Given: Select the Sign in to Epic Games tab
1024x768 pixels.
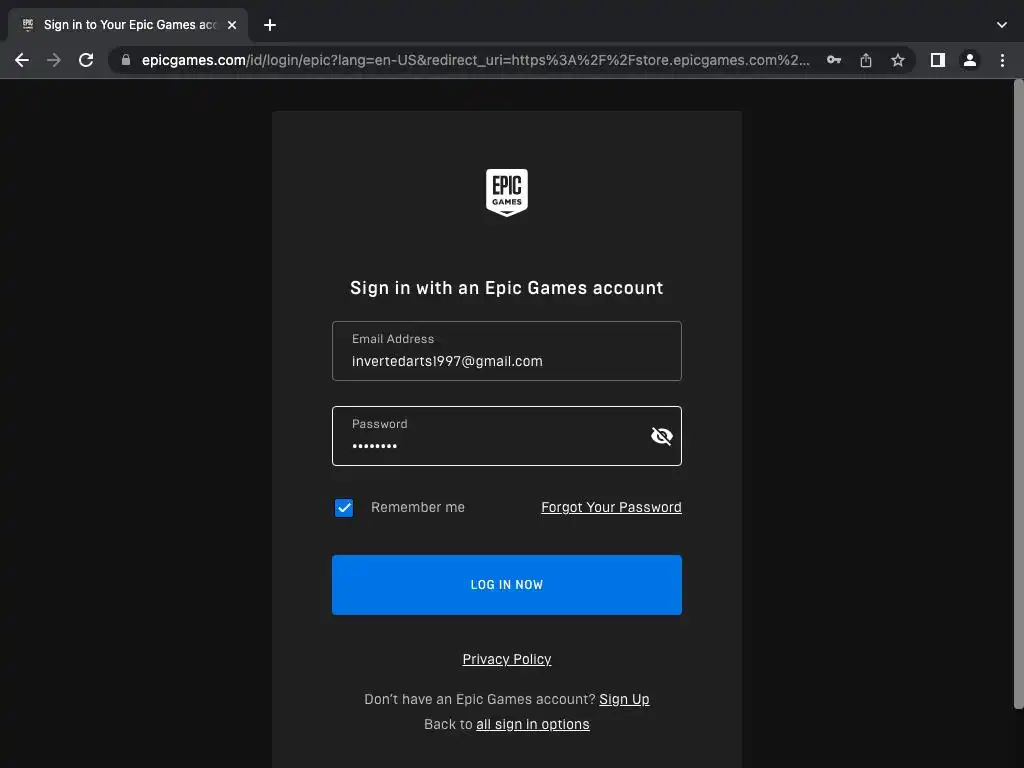Looking at the screenshot, I should (128, 25).
